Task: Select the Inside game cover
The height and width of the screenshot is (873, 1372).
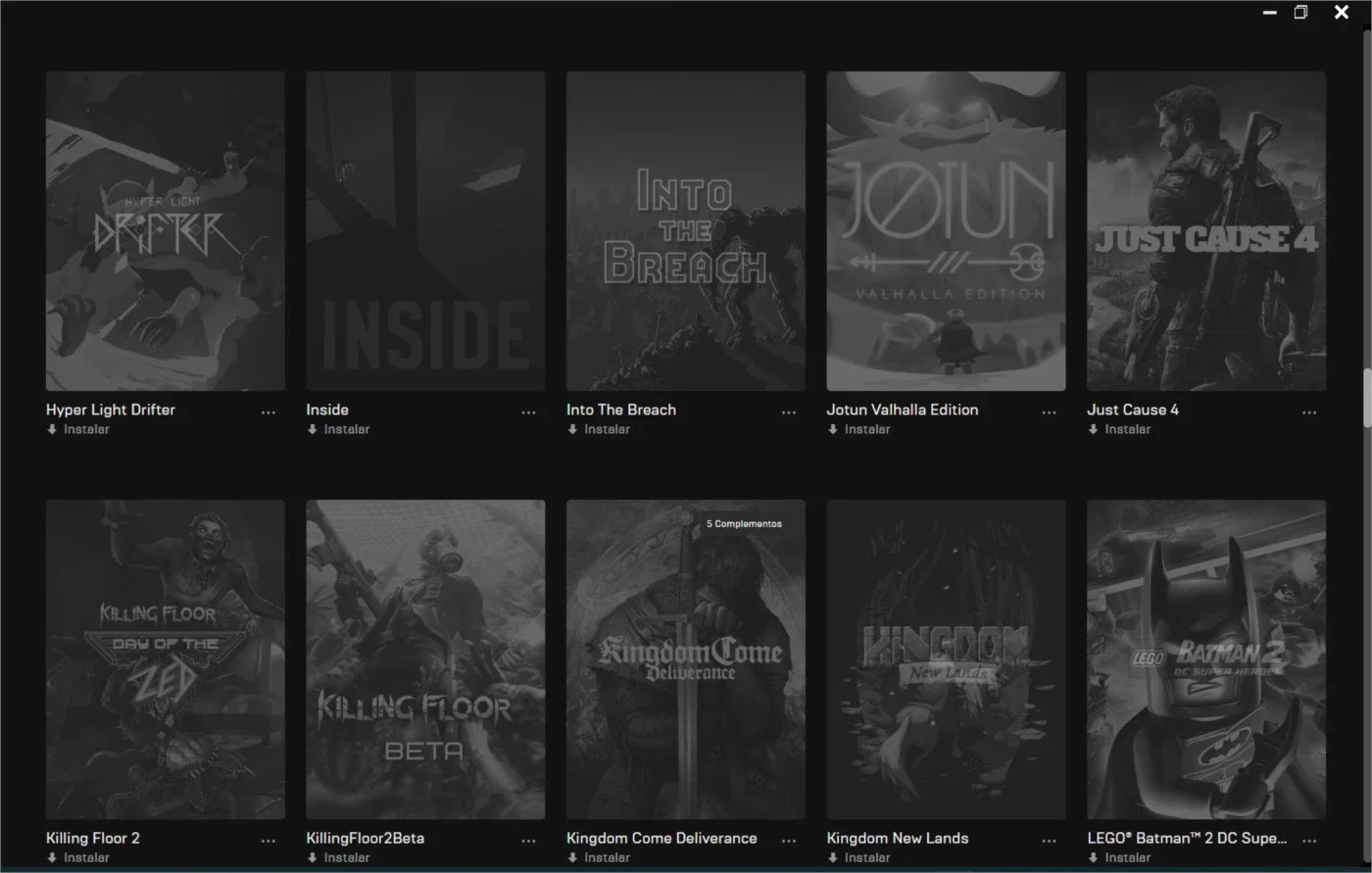Action: (x=425, y=231)
